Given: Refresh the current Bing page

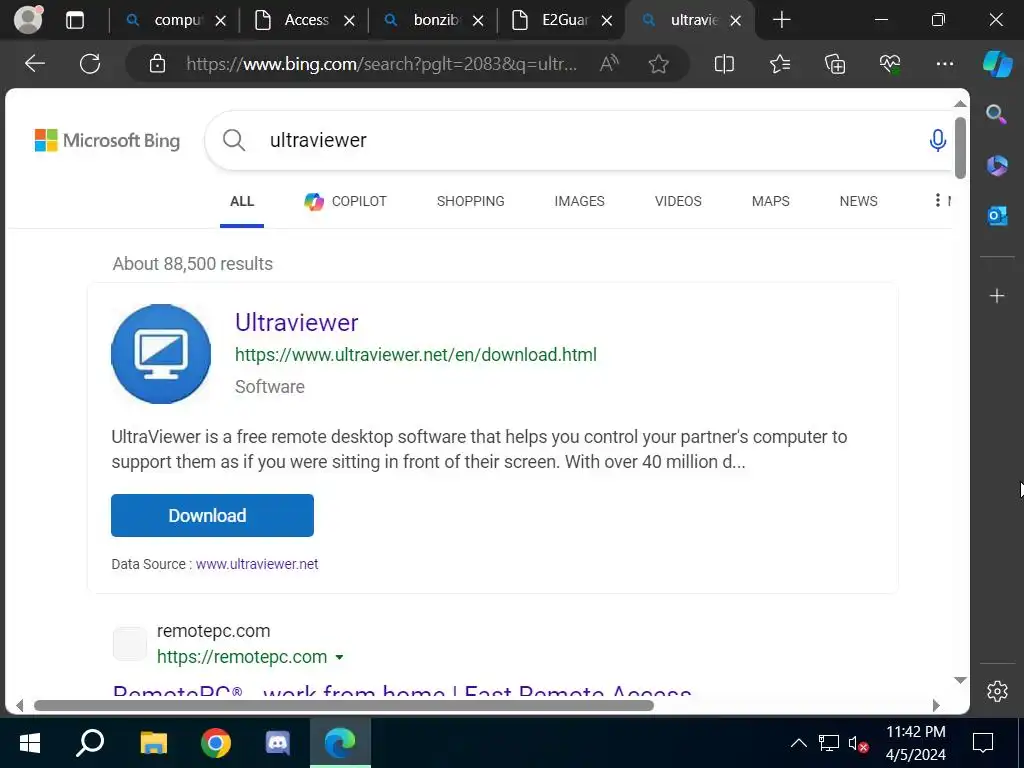Looking at the screenshot, I should [x=90, y=63].
